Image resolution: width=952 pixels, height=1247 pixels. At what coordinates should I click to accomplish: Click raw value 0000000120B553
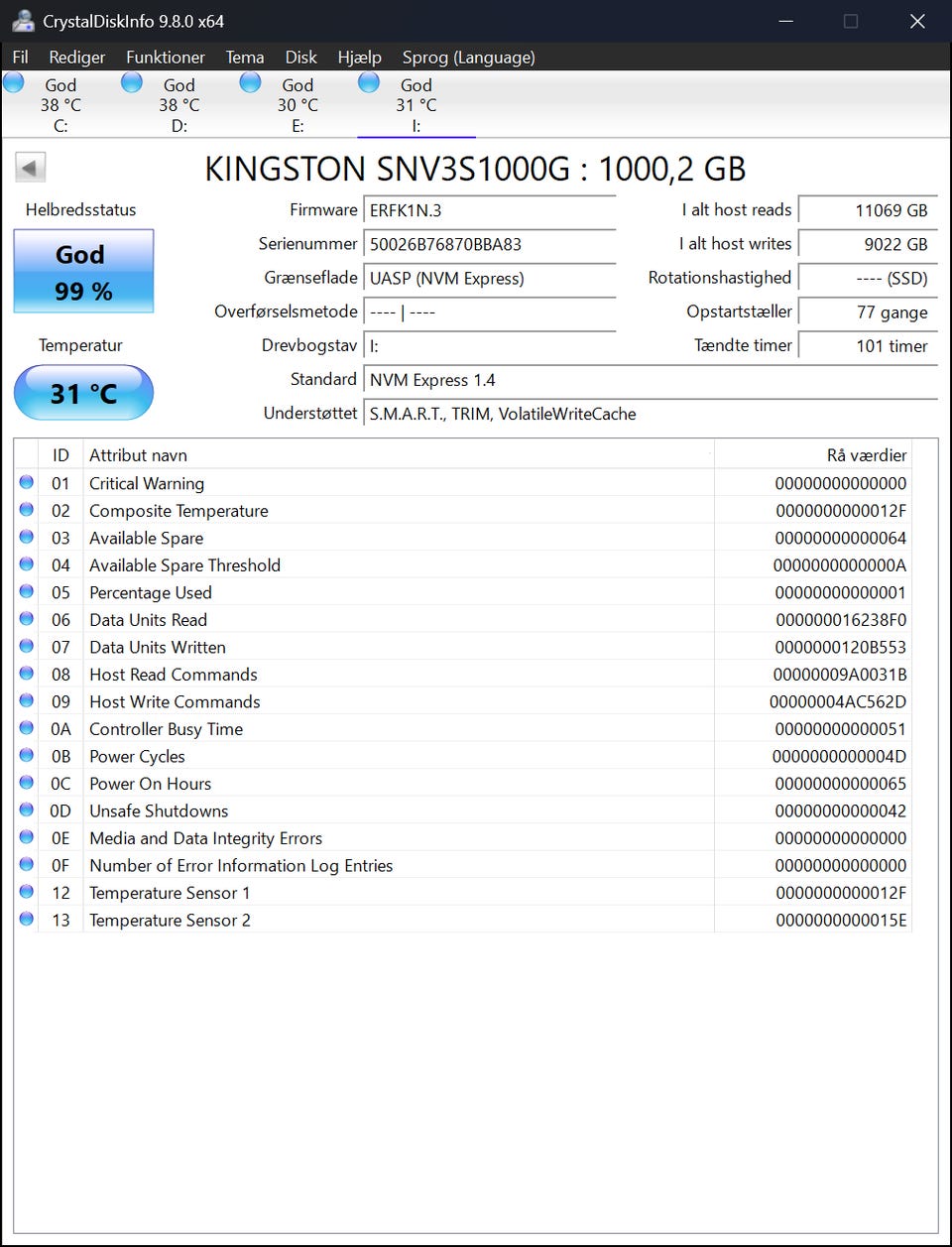[841, 647]
